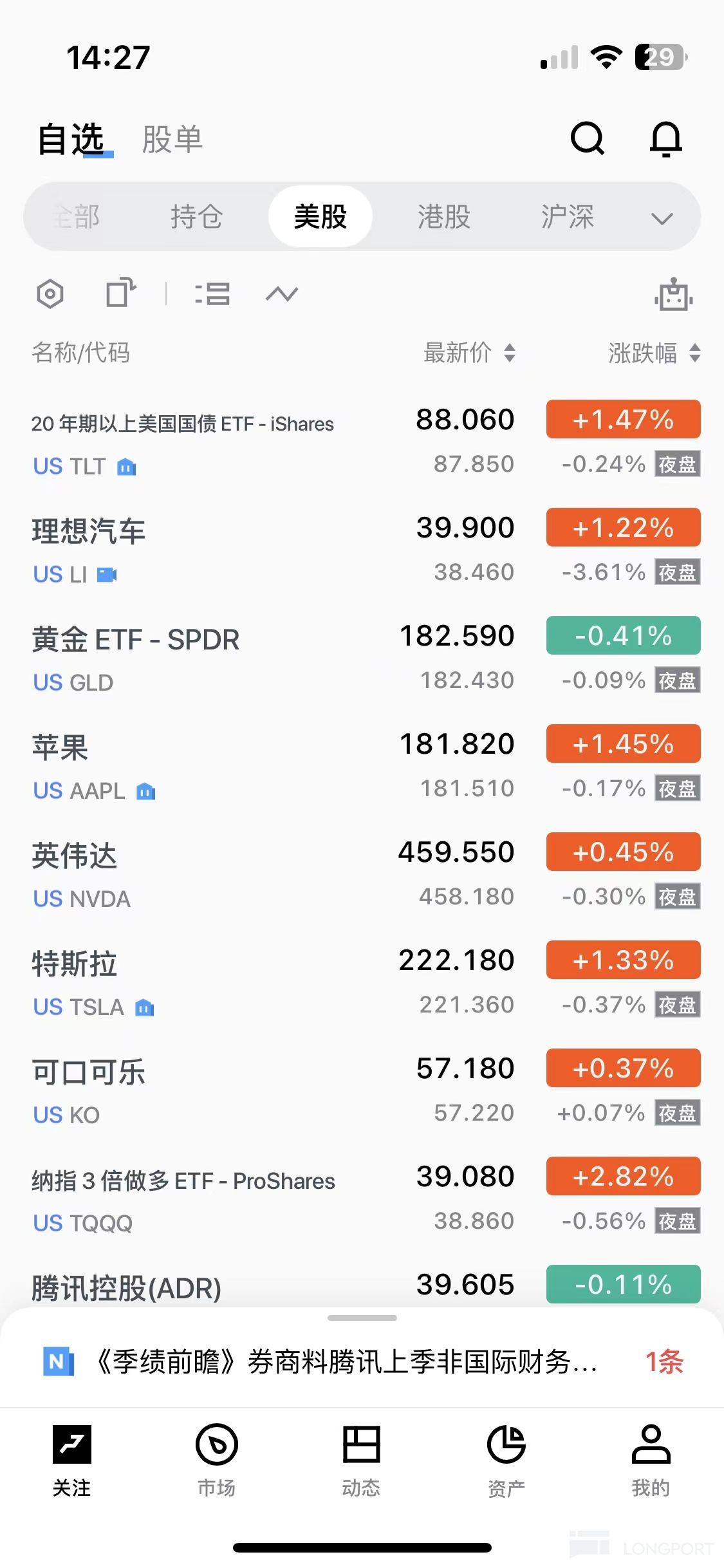The image size is (724, 1568).
Task: Open the search magnifier icon
Action: tap(587, 138)
